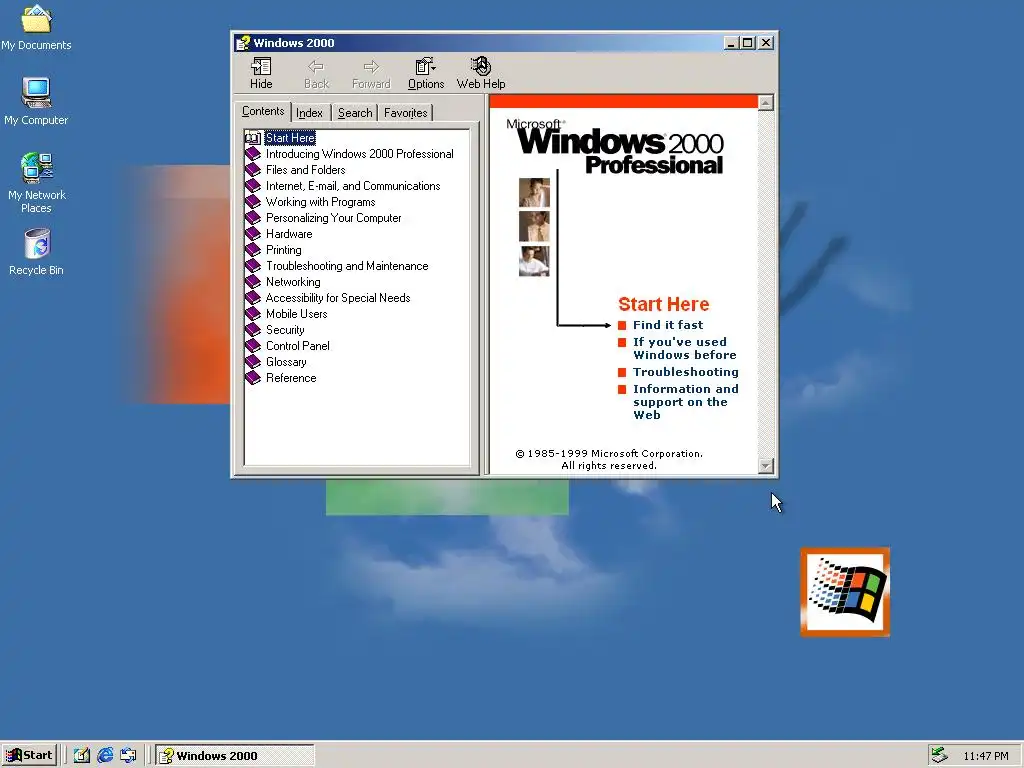Switch to the Favorites tab
Screen dimensions: 1024x768
[406, 113]
